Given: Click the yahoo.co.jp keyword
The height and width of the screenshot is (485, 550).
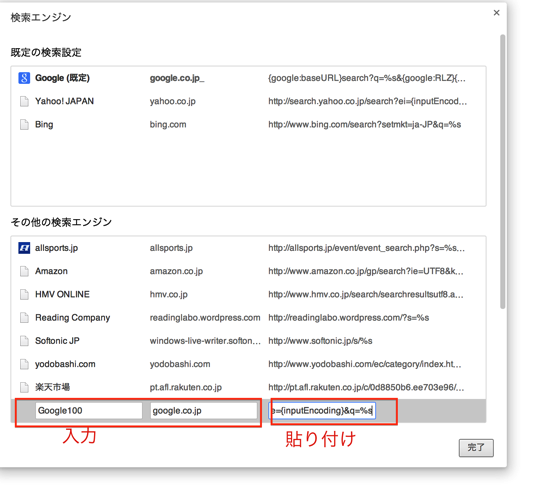Looking at the screenshot, I should (173, 101).
